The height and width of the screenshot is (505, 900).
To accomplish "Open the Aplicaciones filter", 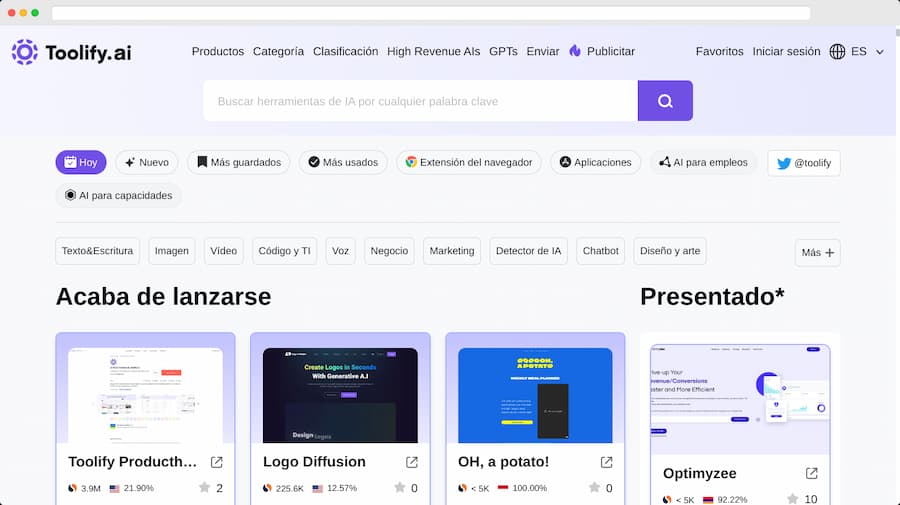I will point(596,162).
